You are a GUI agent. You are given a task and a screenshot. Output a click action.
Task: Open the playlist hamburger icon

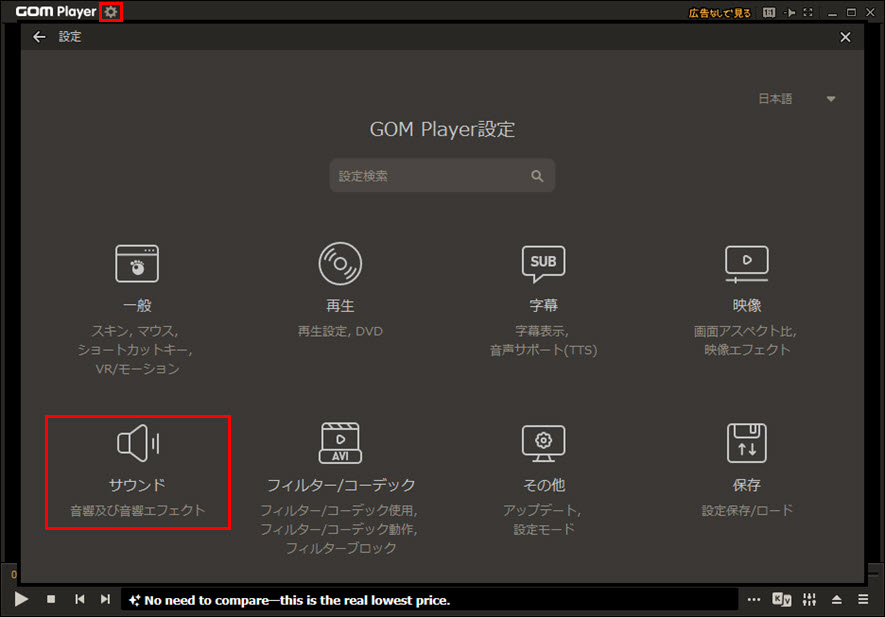(x=863, y=600)
